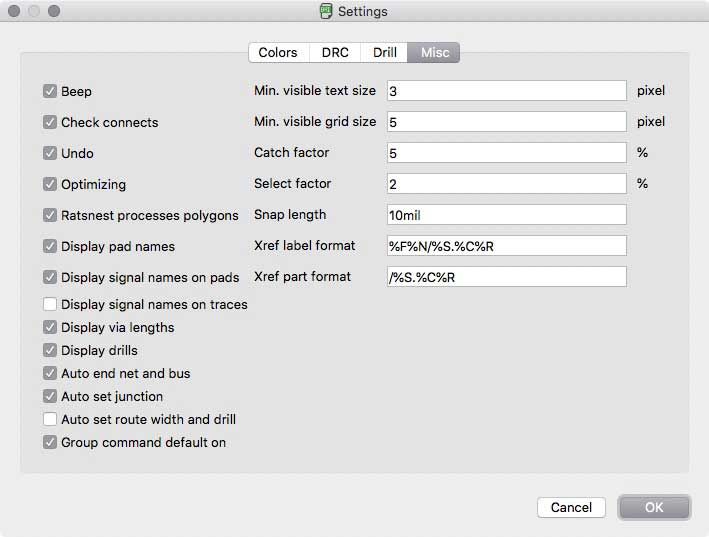Select the Drill tab
The image size is (709, 537).
click(x=384, y=52)
